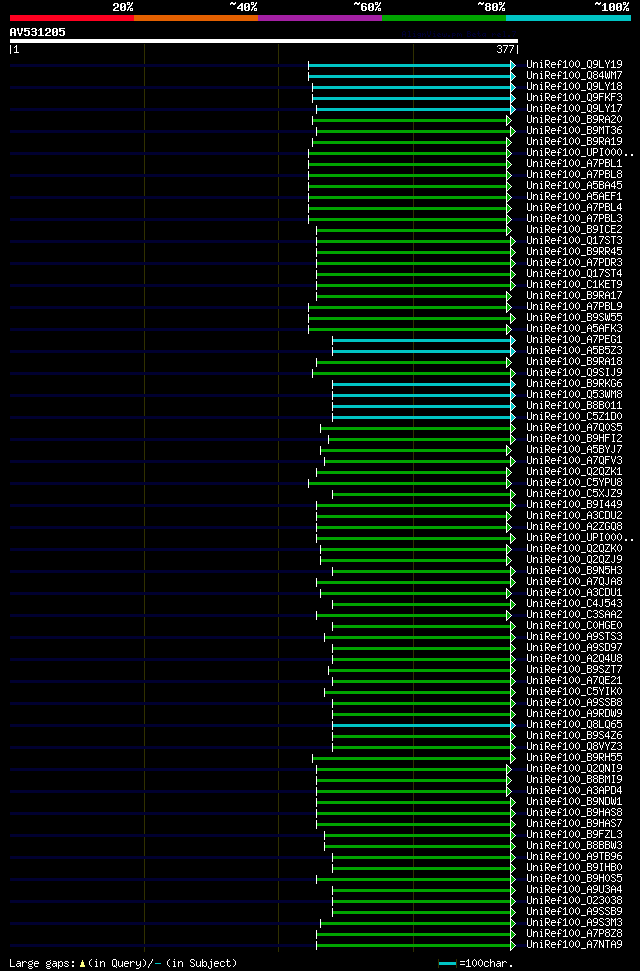Open hit UniRef100_Q9LY17
Viewport: 640px width, 971px height.
pos(574,108)
